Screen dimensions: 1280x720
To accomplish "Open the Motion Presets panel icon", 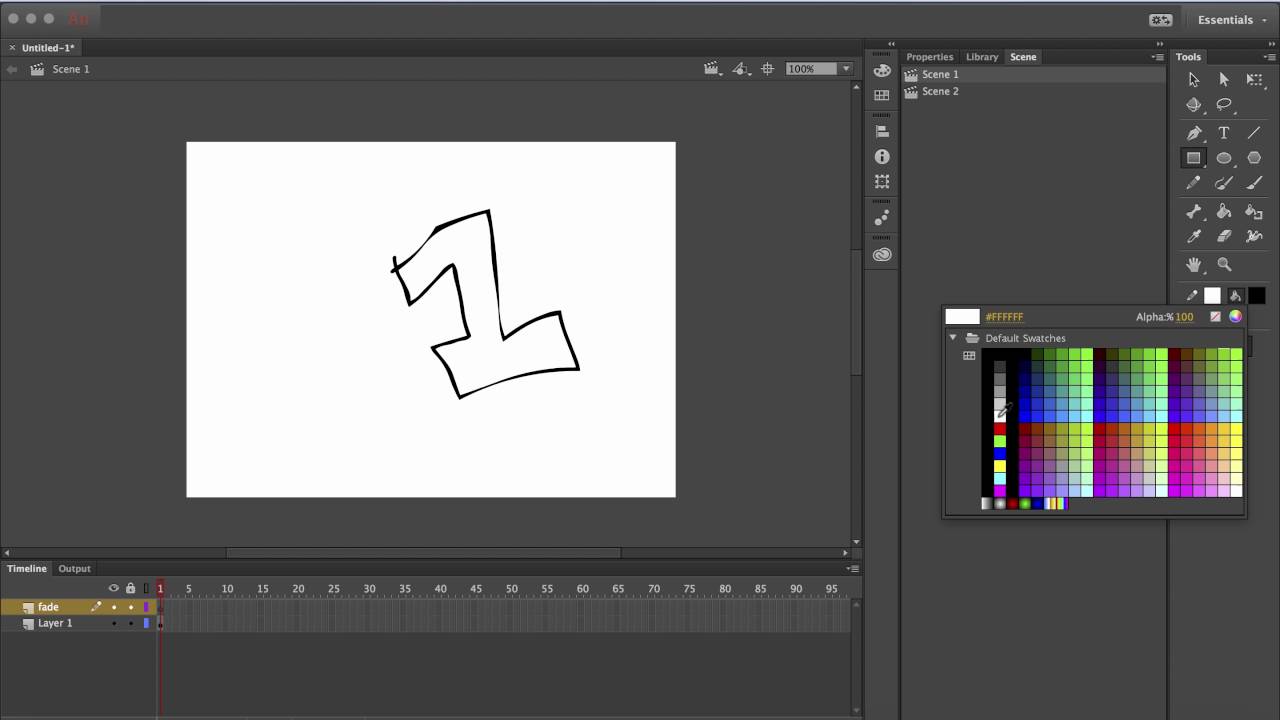I will pos(882,218).
